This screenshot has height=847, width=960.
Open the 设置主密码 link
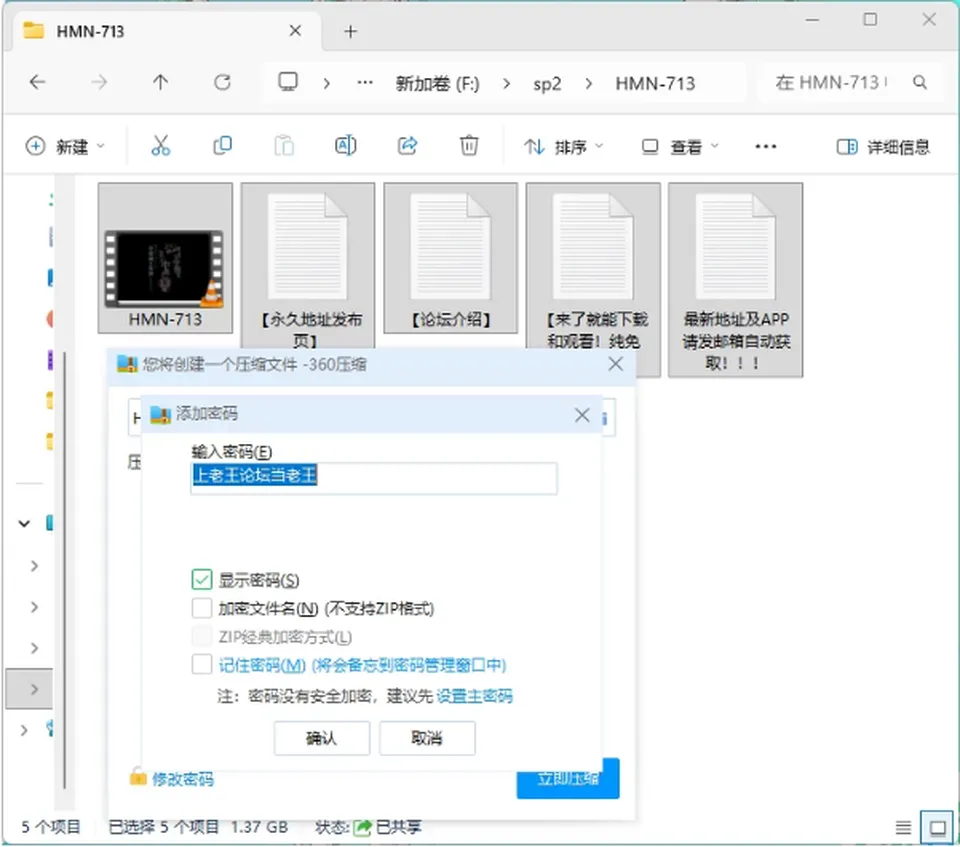pyautogui.click(x=474, y=696)
